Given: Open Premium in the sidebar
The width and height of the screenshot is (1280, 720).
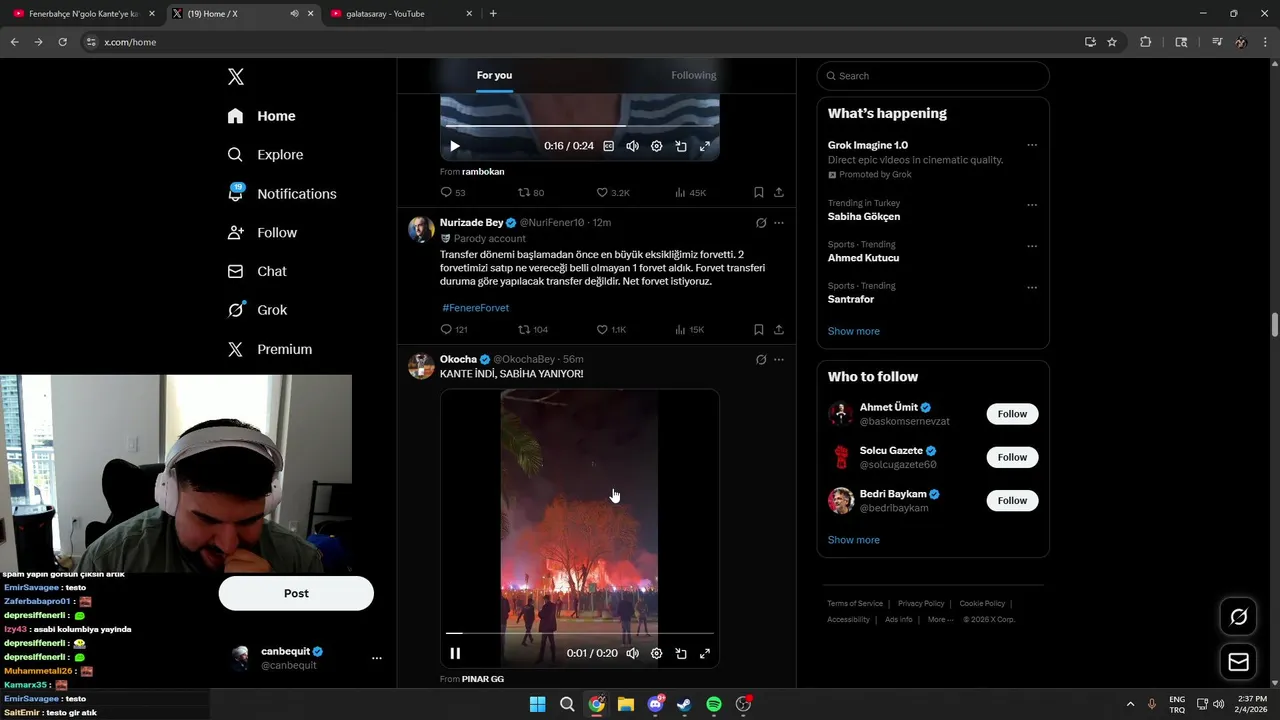Looking at the screenshot, I should click(x=270, y=349).
